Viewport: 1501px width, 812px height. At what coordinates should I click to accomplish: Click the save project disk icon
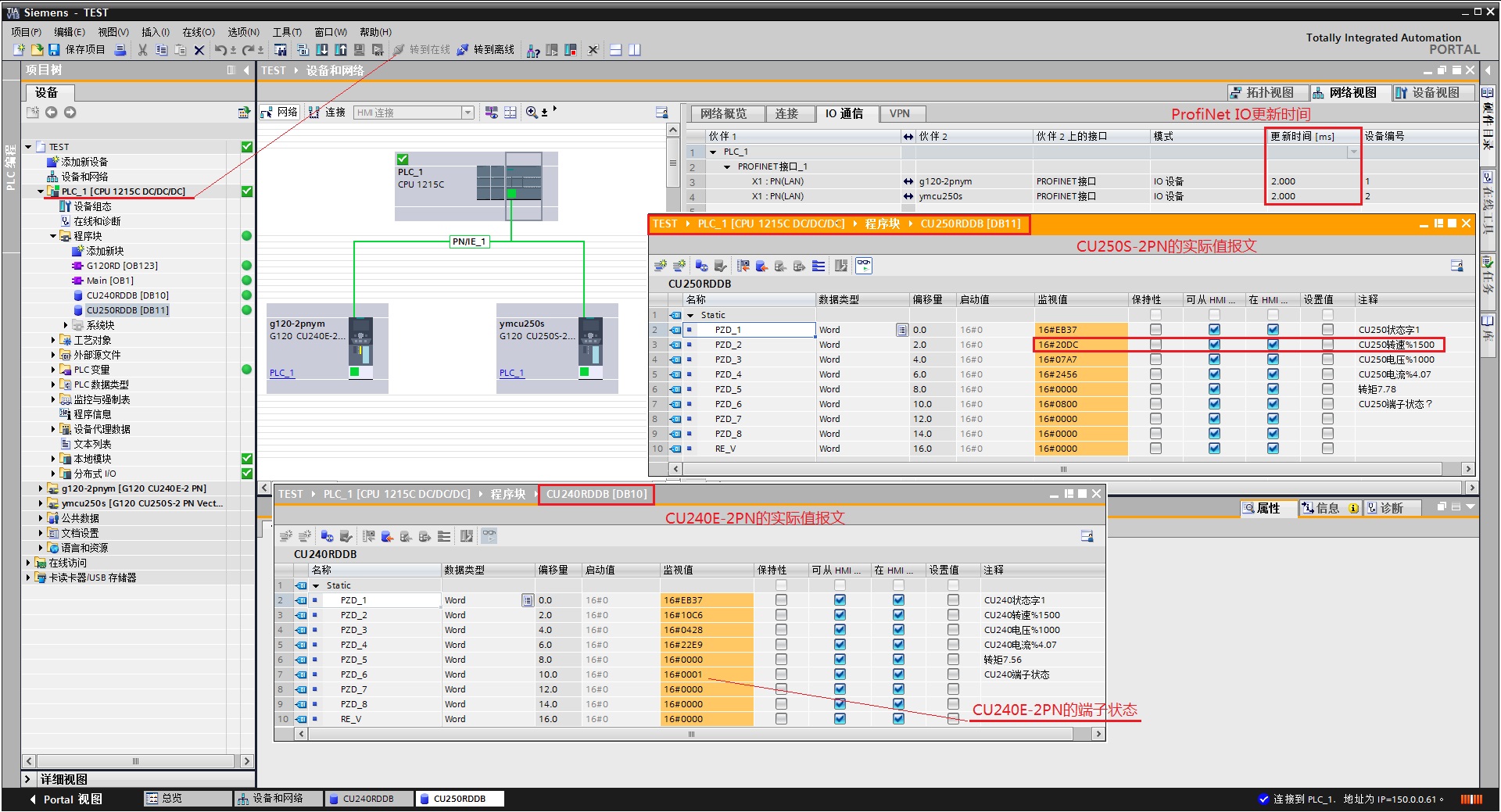pyautogui.click(x=54, y=50)
